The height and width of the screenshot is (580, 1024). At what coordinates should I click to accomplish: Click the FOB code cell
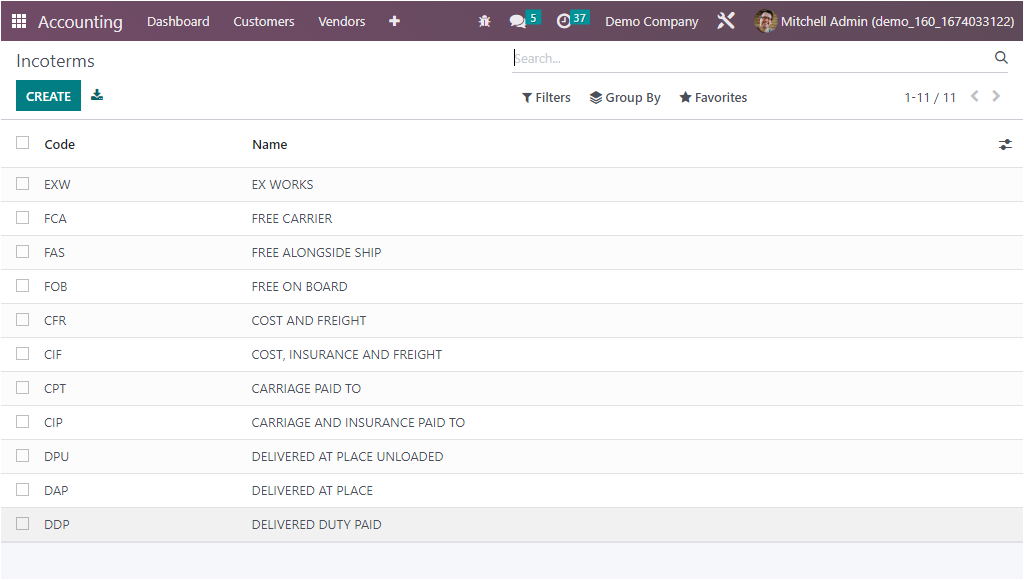click(56, 287)
